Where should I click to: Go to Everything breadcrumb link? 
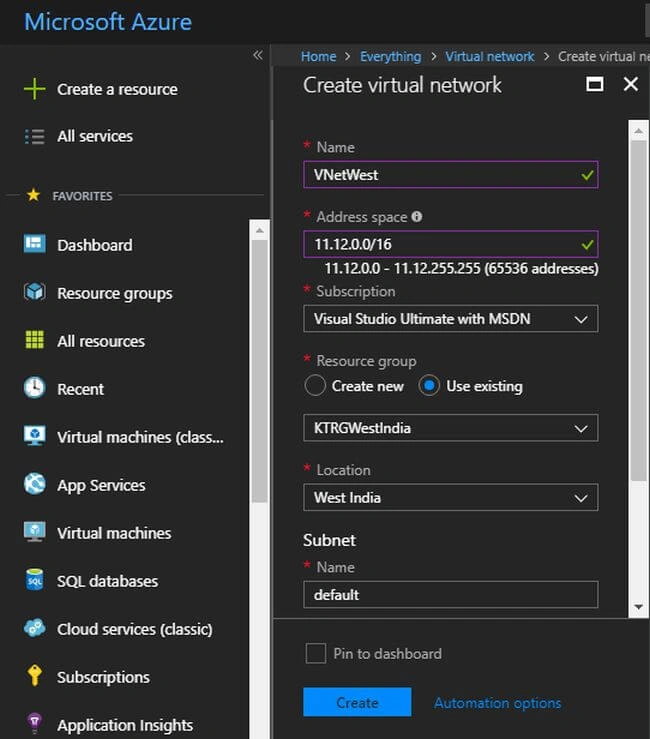pyautogui.click(x=391, y=57)
